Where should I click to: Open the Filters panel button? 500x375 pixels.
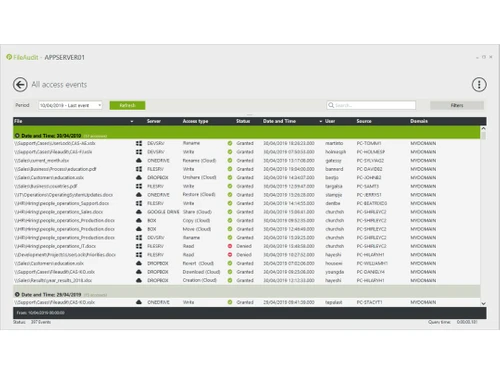(457, 105)
